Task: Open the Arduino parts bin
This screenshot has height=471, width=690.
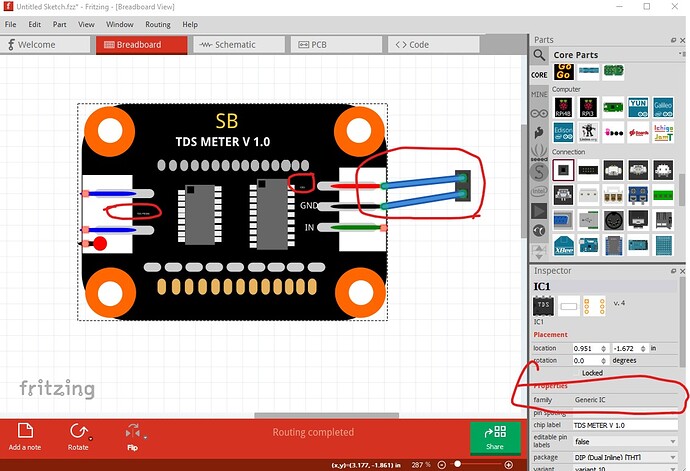Action: click(x=539, y=114)
